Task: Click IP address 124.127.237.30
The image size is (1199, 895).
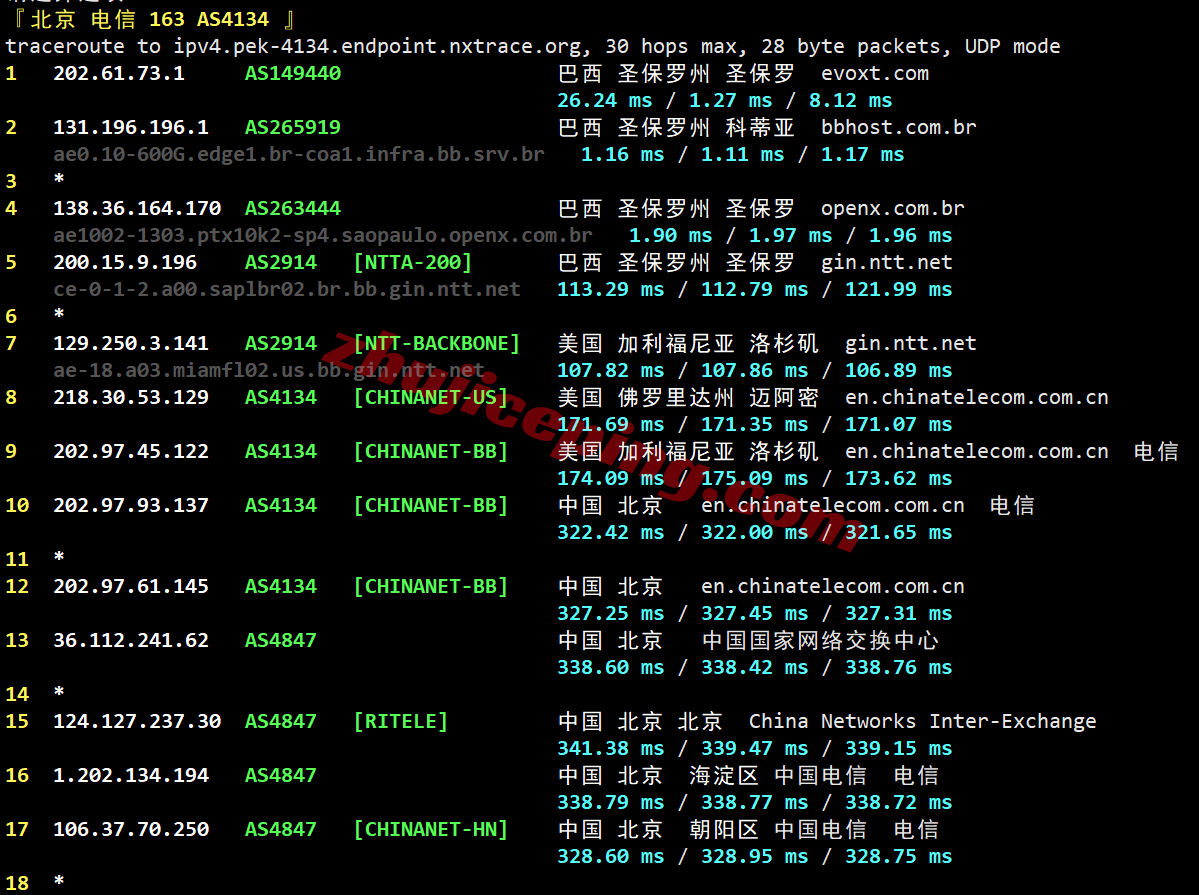Action: pos(137,721)
